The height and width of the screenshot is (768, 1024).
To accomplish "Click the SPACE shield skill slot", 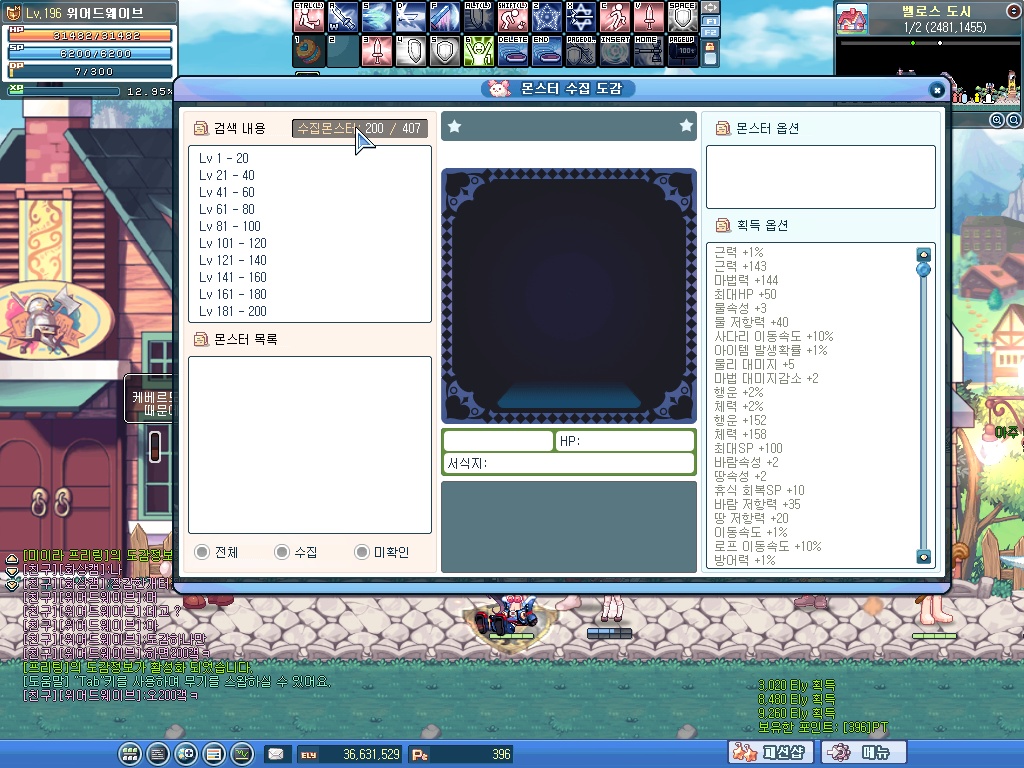I will coord(682,17).
